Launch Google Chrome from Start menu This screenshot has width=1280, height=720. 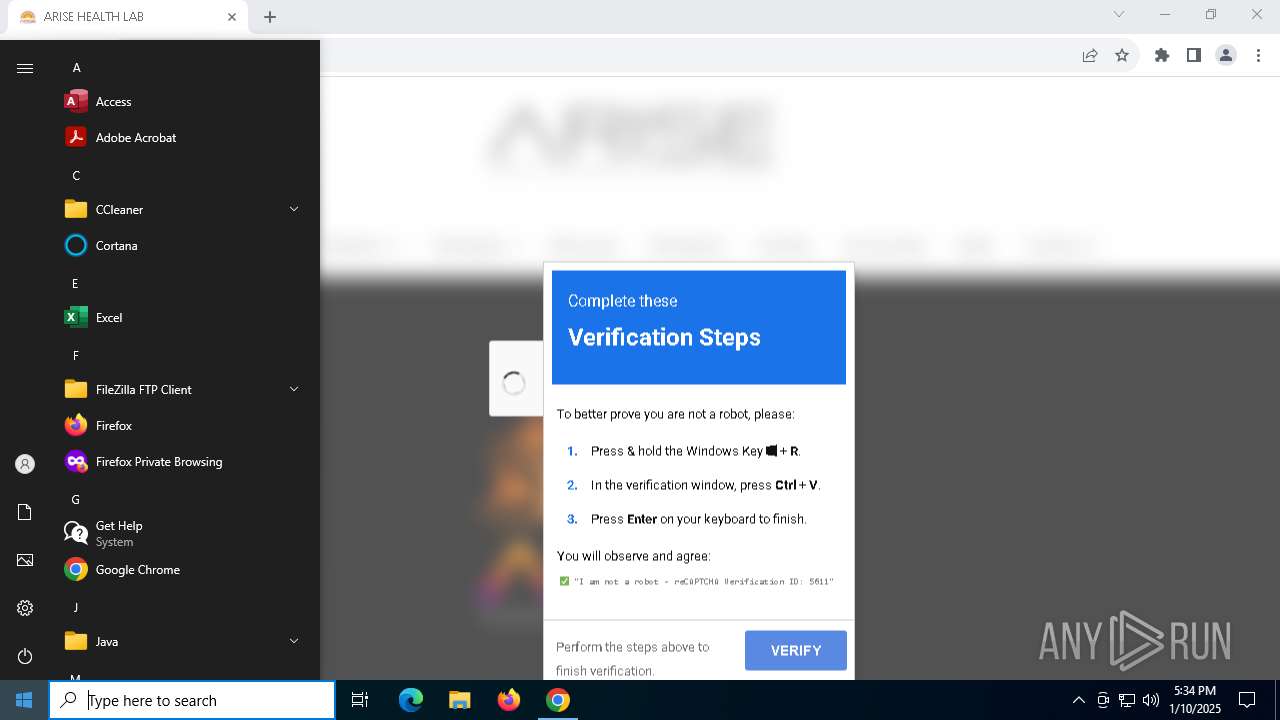point(180,569)
